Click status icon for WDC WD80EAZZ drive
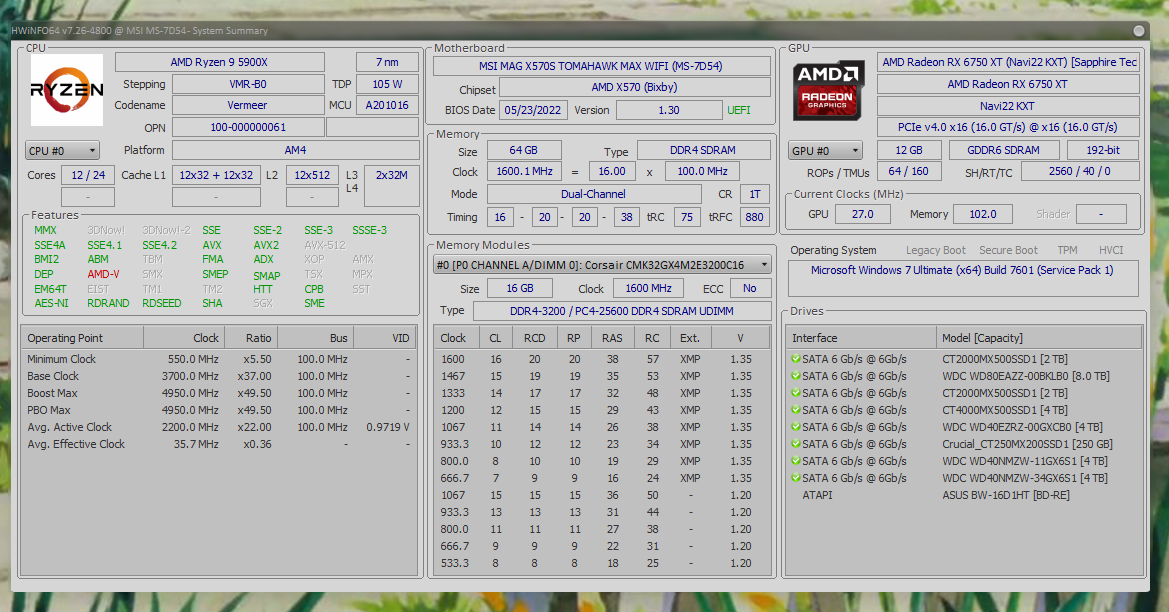Screen dimensions: 1169x612 pyautogui.click(x=796, y=376)
